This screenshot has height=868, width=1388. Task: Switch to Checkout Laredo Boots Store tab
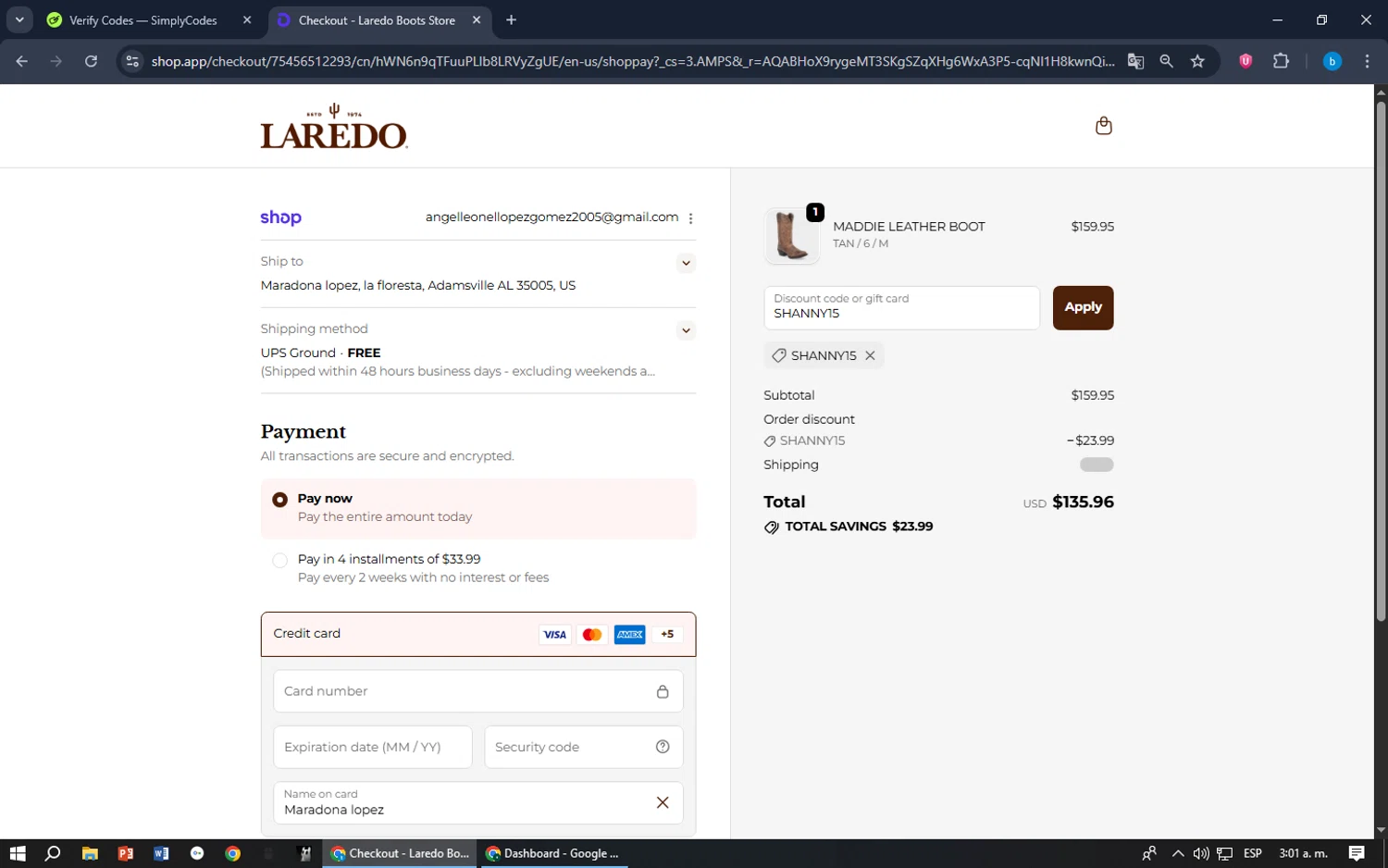(x=377, y=20)
